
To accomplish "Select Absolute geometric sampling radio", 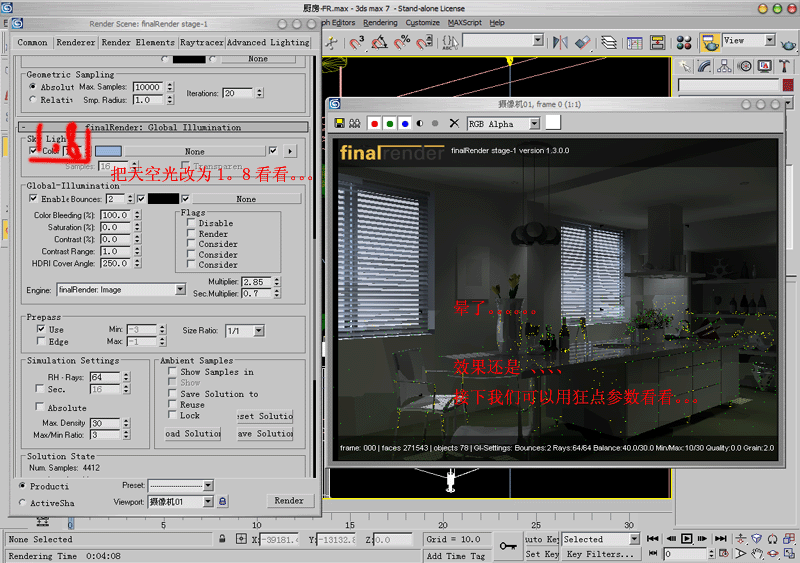I will (33, 87).
